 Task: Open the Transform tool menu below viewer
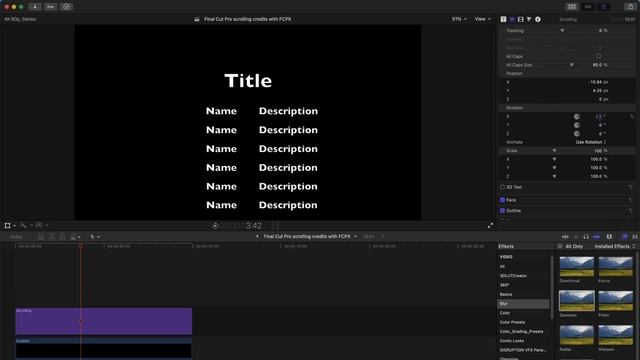10,225
